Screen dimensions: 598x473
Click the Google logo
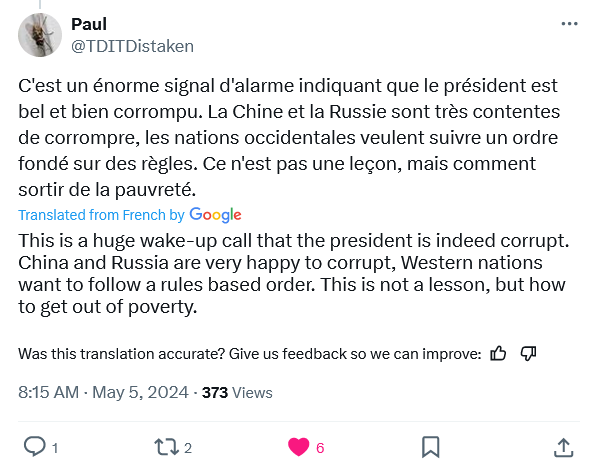point(215,215)
